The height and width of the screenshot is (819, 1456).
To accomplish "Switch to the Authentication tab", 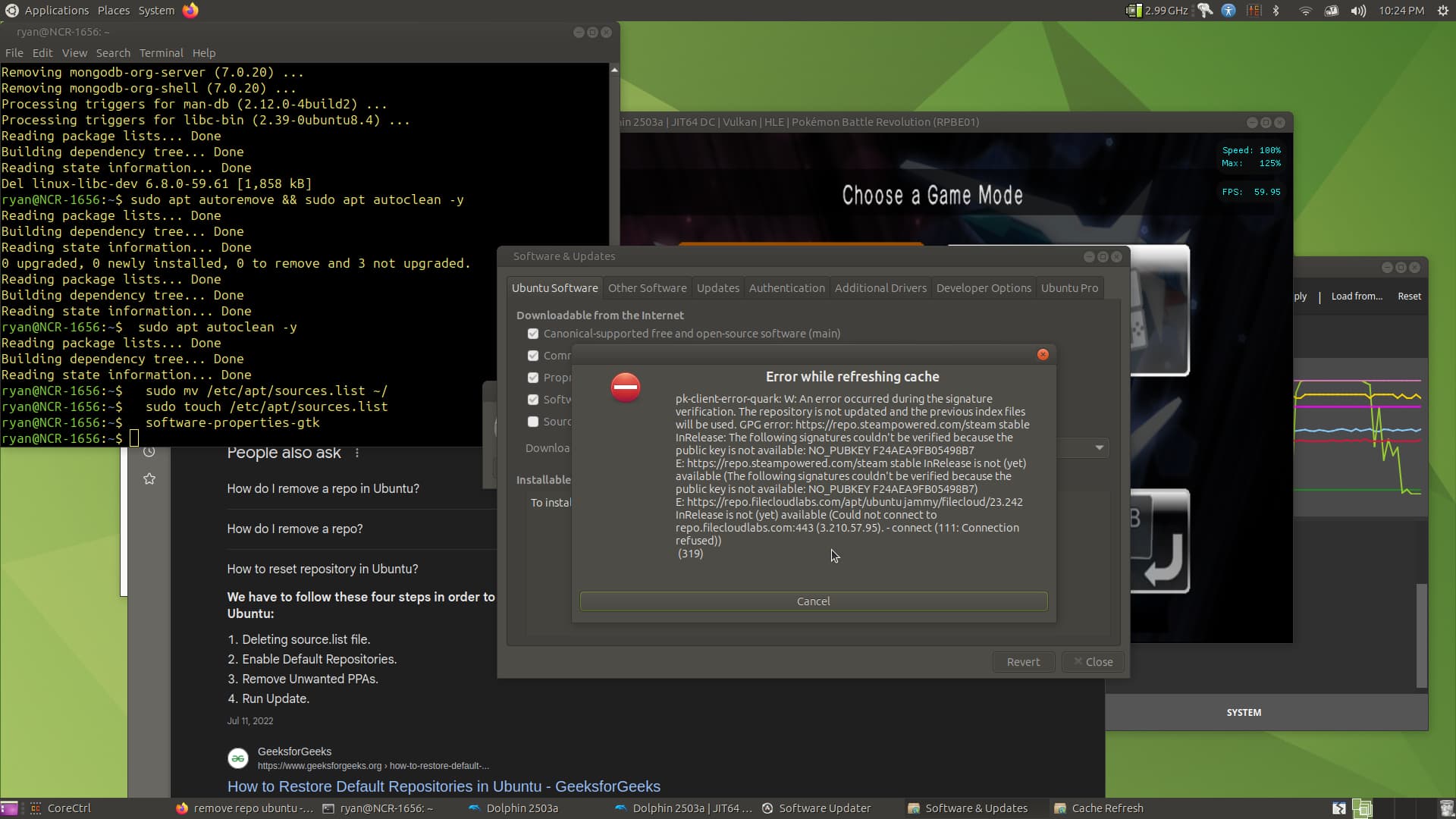I will point(786,288).
